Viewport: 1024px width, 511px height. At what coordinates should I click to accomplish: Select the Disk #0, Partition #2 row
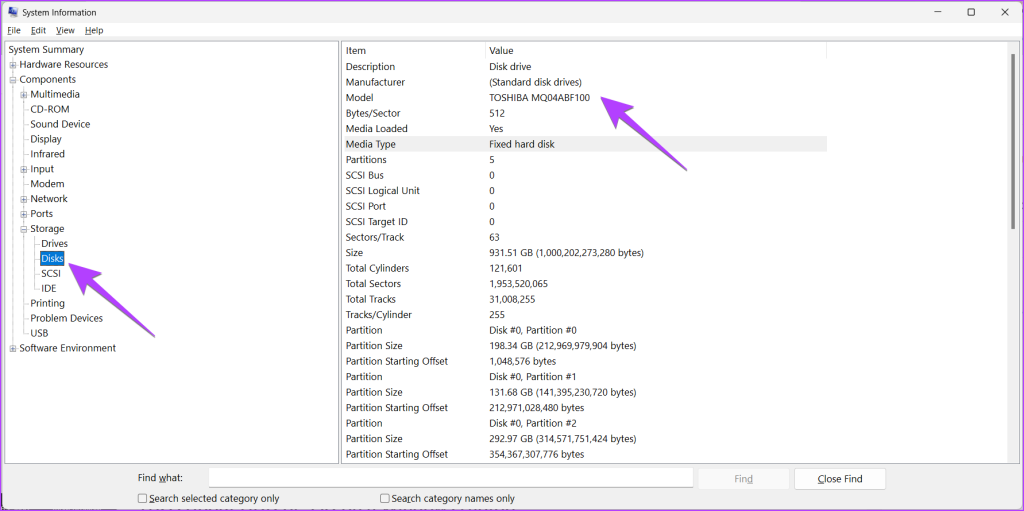[x=584, y=423]
